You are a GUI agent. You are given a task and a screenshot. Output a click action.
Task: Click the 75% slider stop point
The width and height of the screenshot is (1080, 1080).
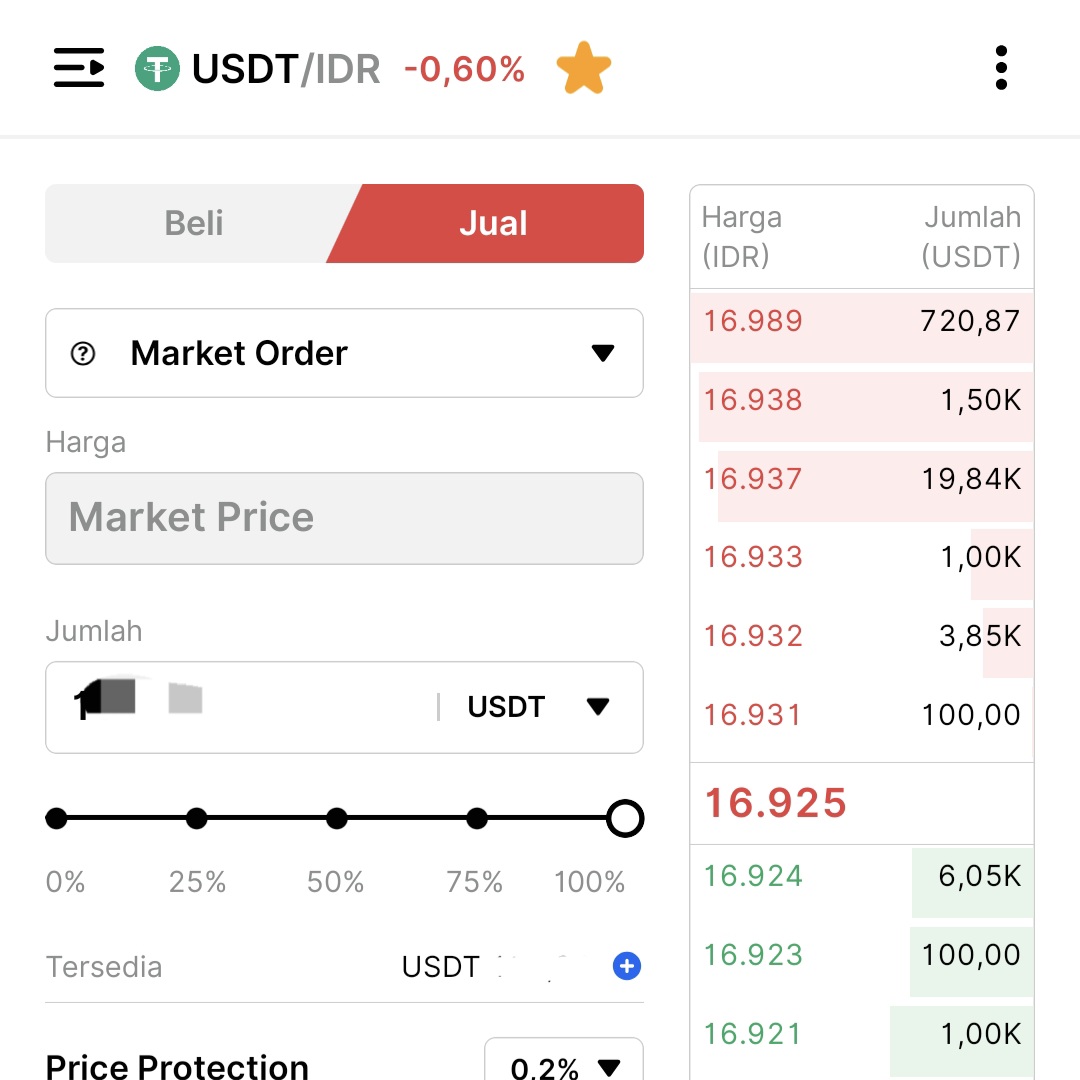(x=477, y=818)
